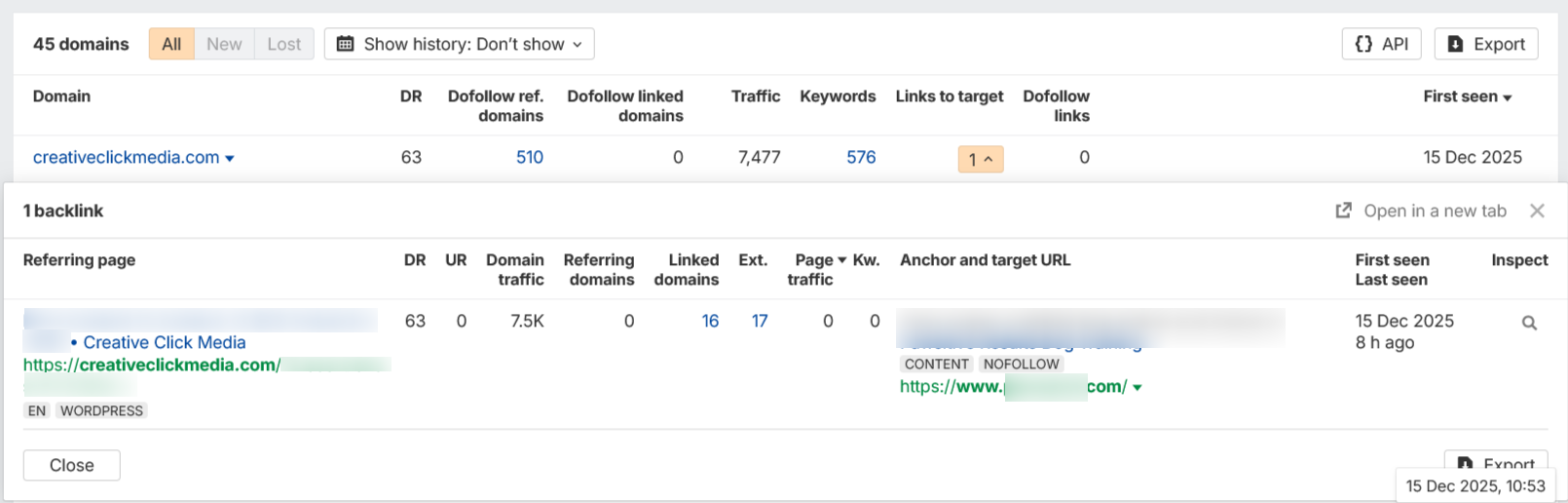
Task: Click the Close button
Action: [72, 465]
